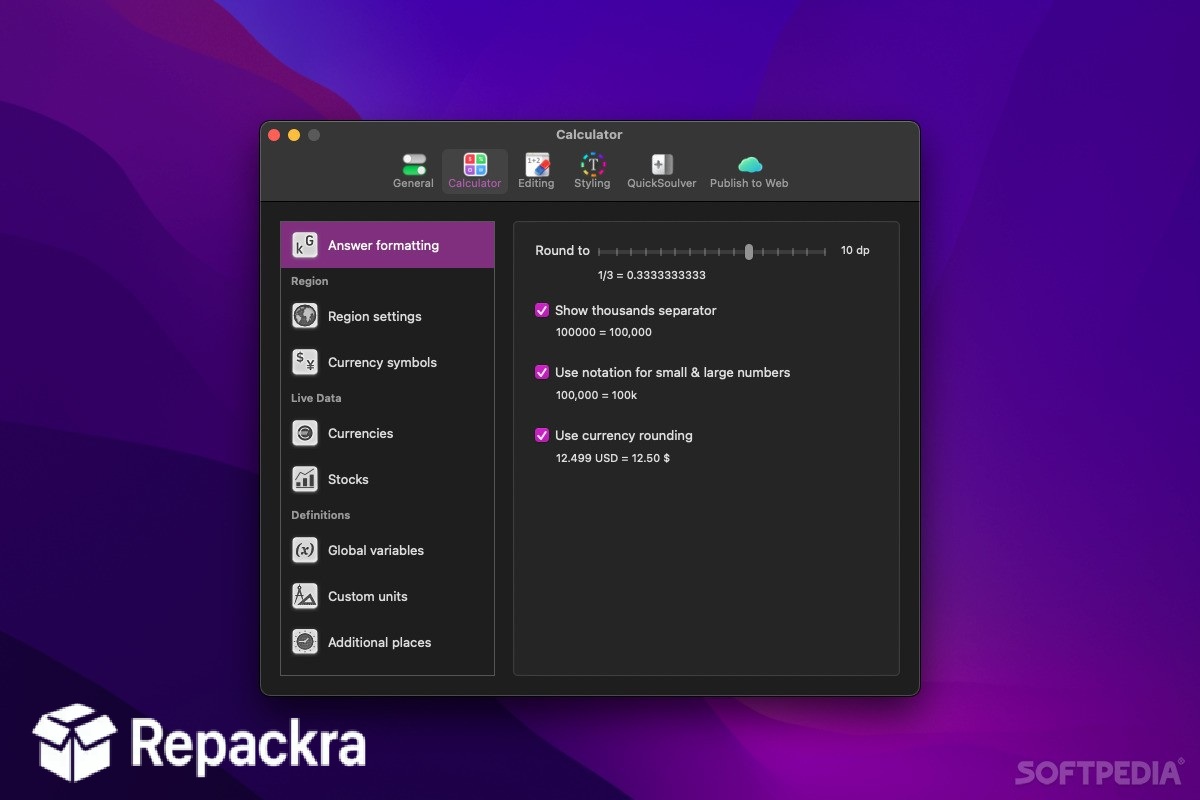Open Additional places definitions
Image resolution: width=1200 pixels, height=800 pixels.
point(387,642)
